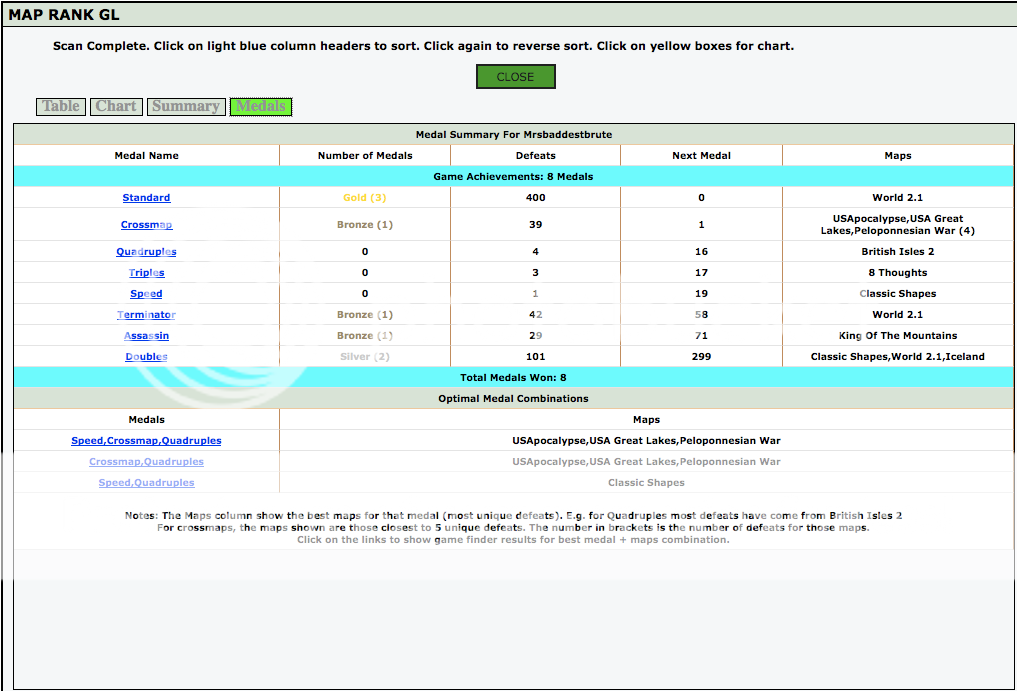Click the Defeats column header
The height and width of the screenshot is (691, 1017).
(x=535, y=156)
